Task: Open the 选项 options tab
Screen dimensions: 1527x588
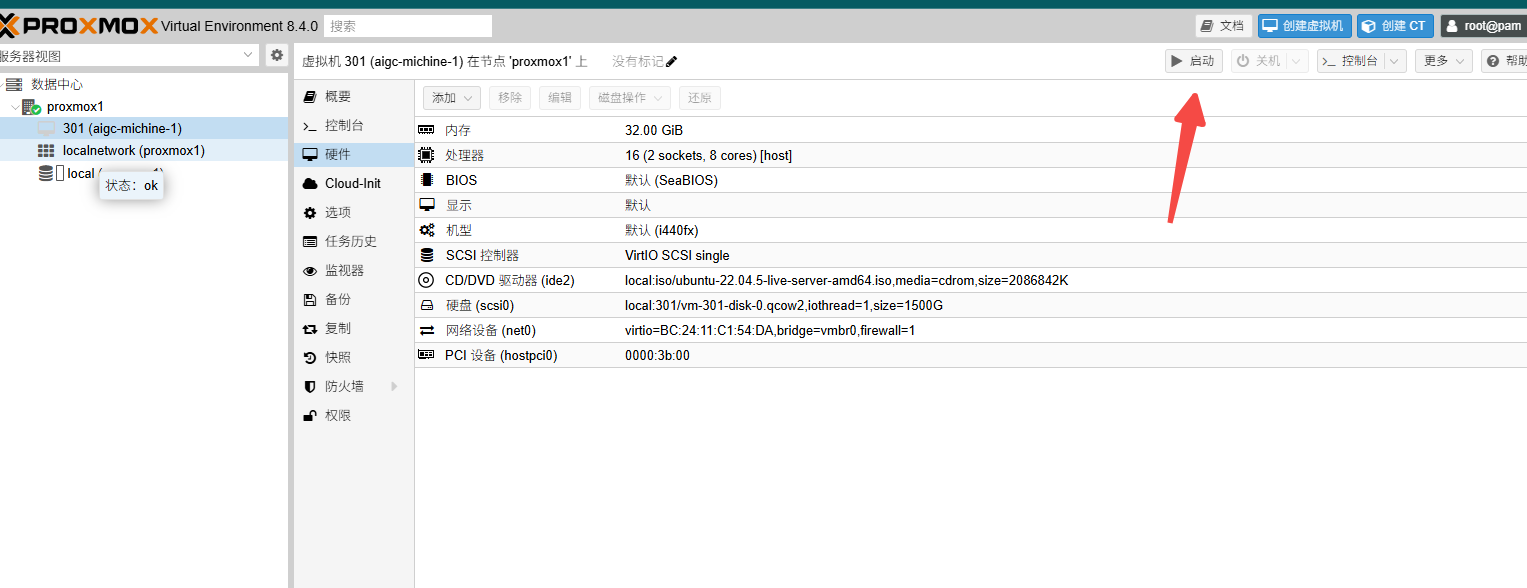Action: [x=354, y=212]
